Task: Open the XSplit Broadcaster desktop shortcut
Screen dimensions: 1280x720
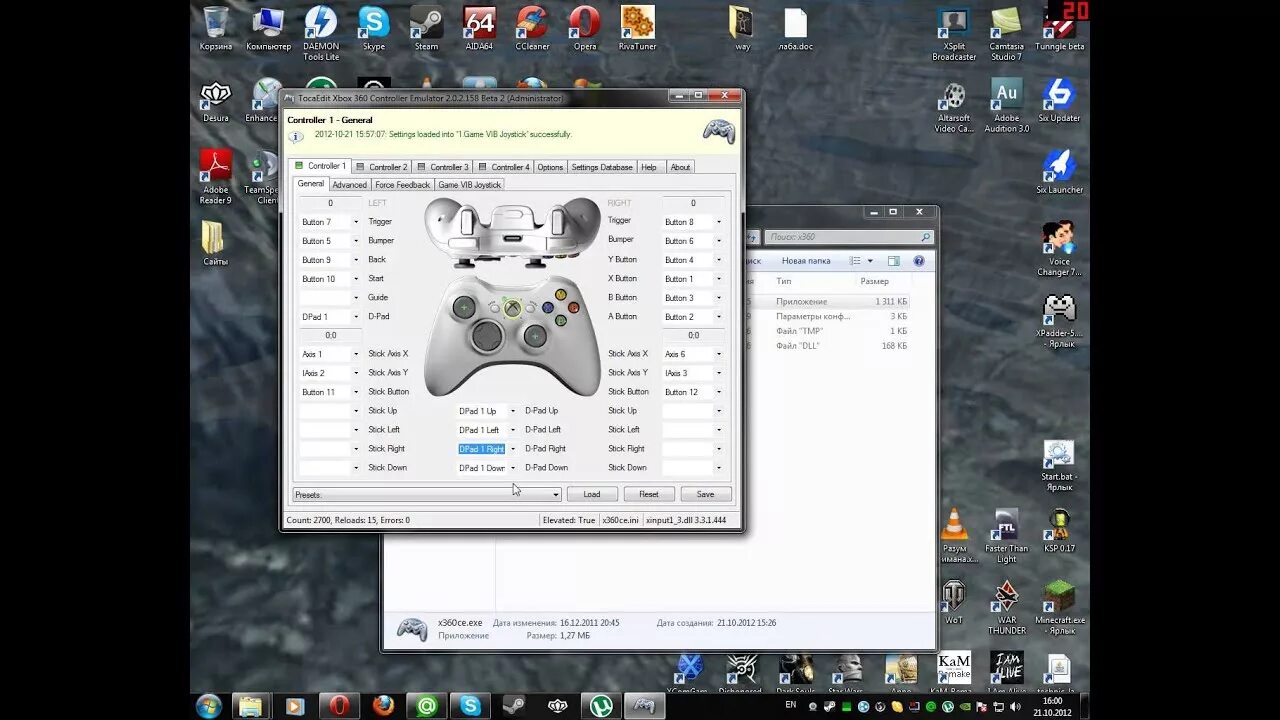Action: 954,32
